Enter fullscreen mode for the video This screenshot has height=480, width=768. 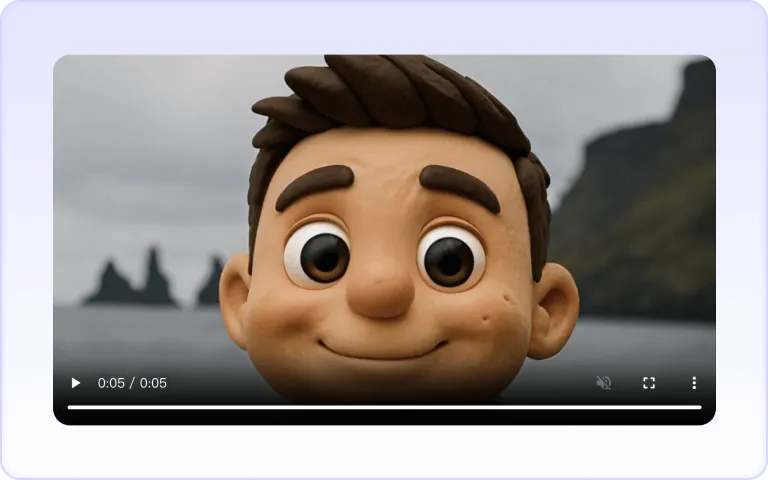click(649, 383)
